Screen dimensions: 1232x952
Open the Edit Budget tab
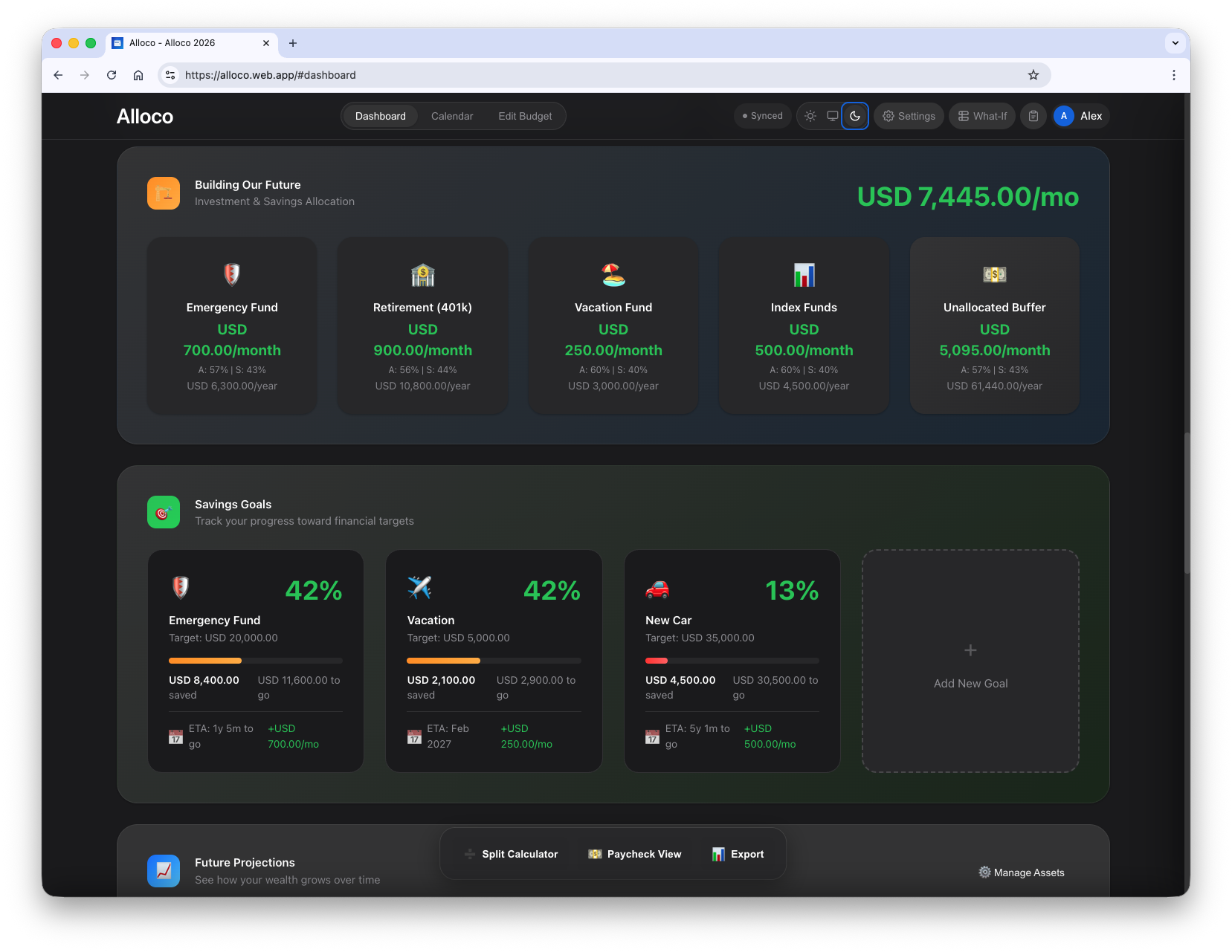pyautogui.click(x=525, y=116)
